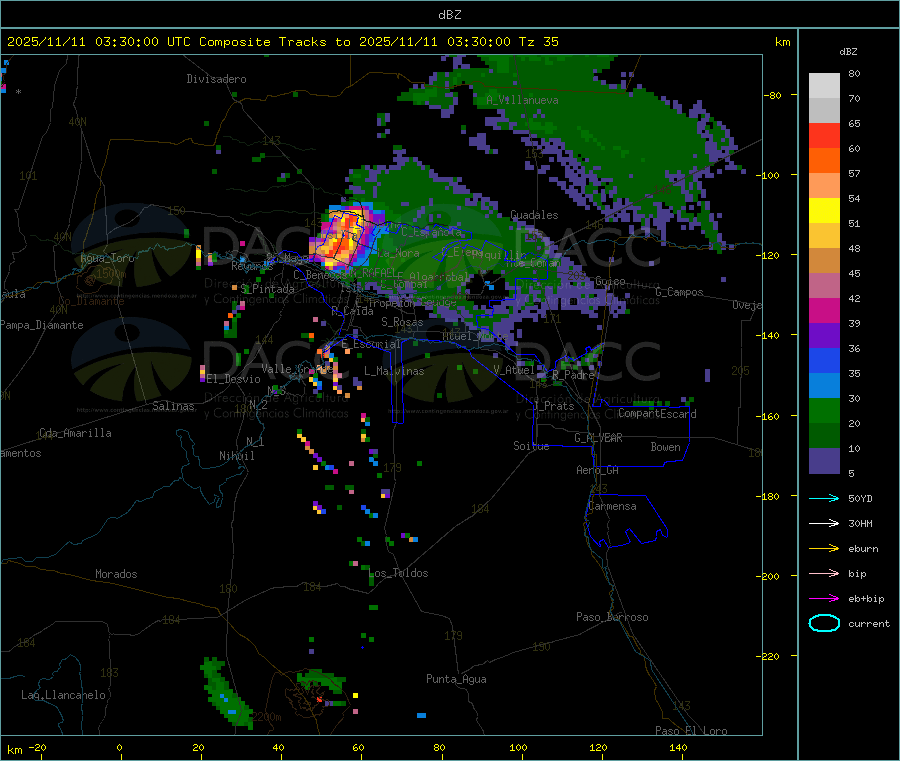Select the purple swatch between 39 and 36
Image resolution: width=900 pixels, height=761 pixels.
pyautogui.click(x=824, y=336)
